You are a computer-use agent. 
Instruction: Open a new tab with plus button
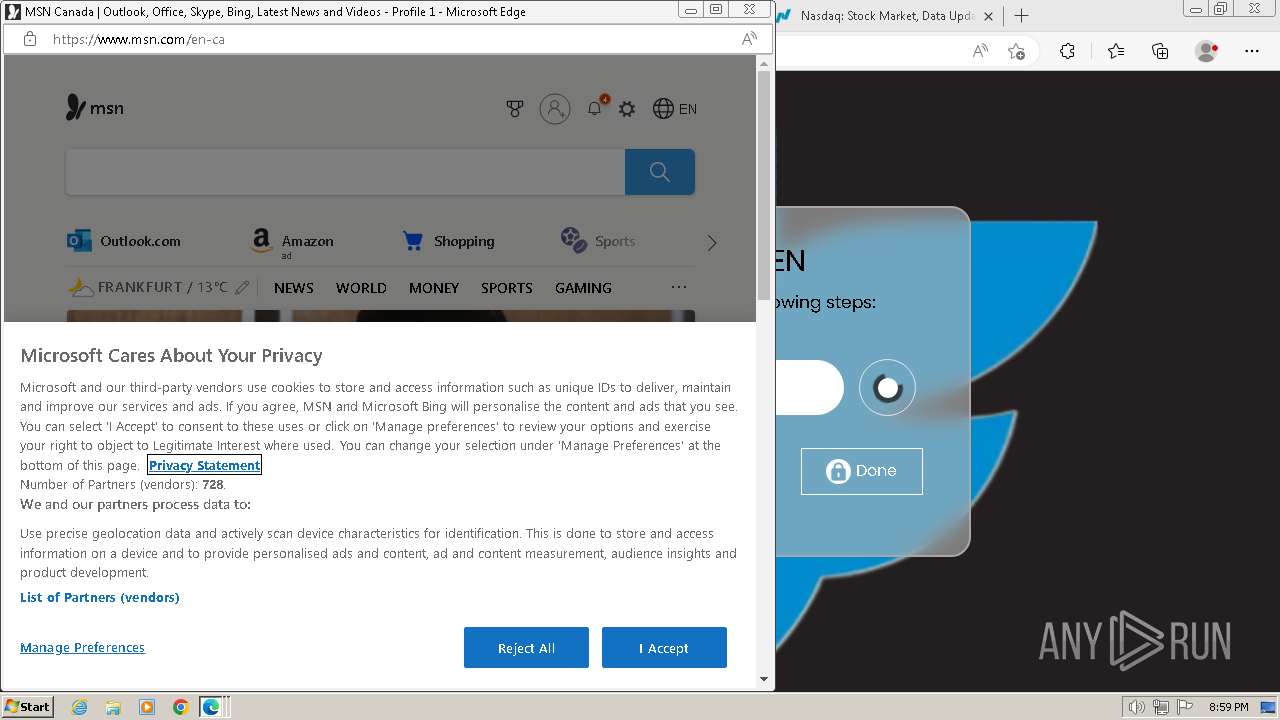click(x=1021, y=16)
